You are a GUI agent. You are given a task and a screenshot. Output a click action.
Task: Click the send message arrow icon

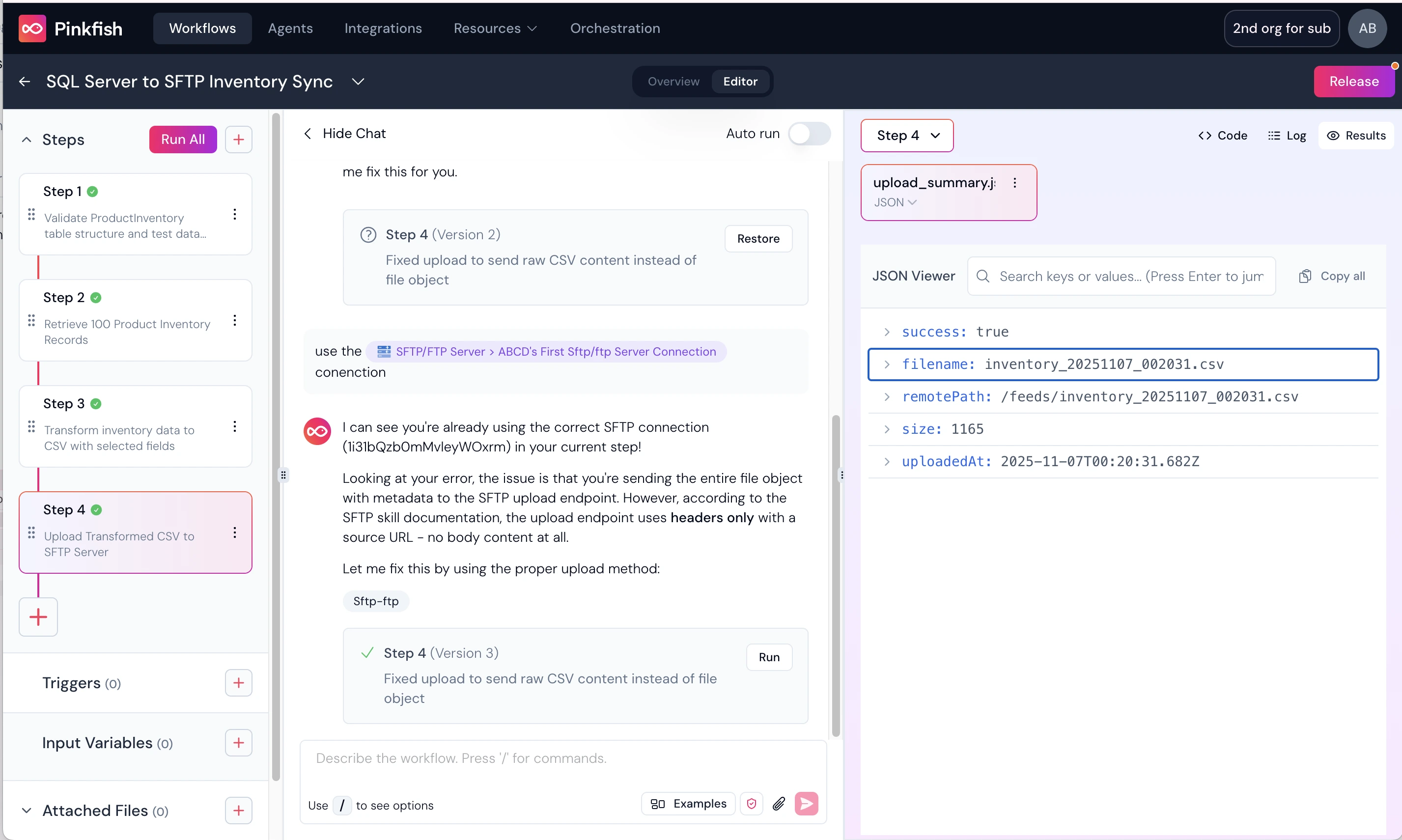806,803
